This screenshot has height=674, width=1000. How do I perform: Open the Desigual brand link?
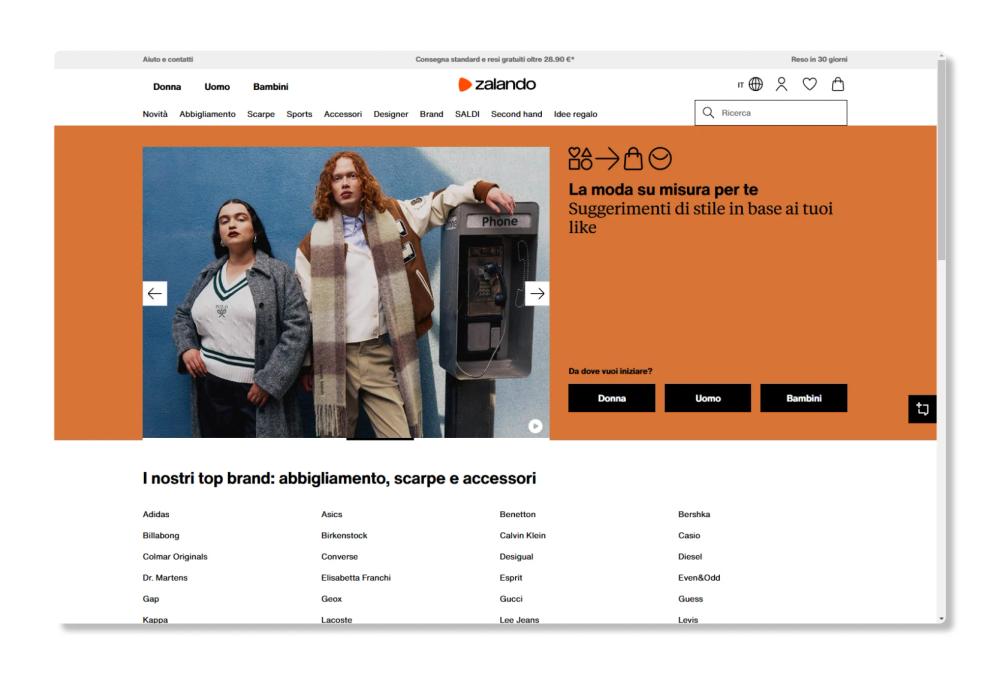coord(516,556)
